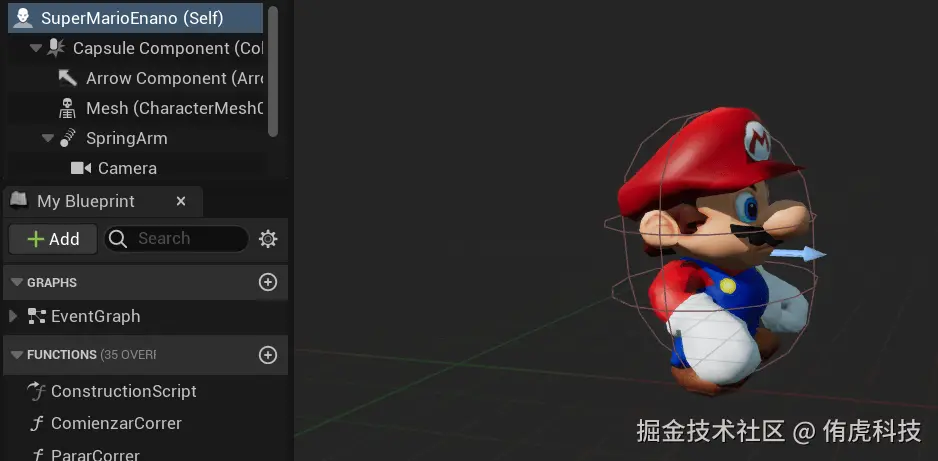
Task: Click the Camera component icon
Action: coord(81,168)
